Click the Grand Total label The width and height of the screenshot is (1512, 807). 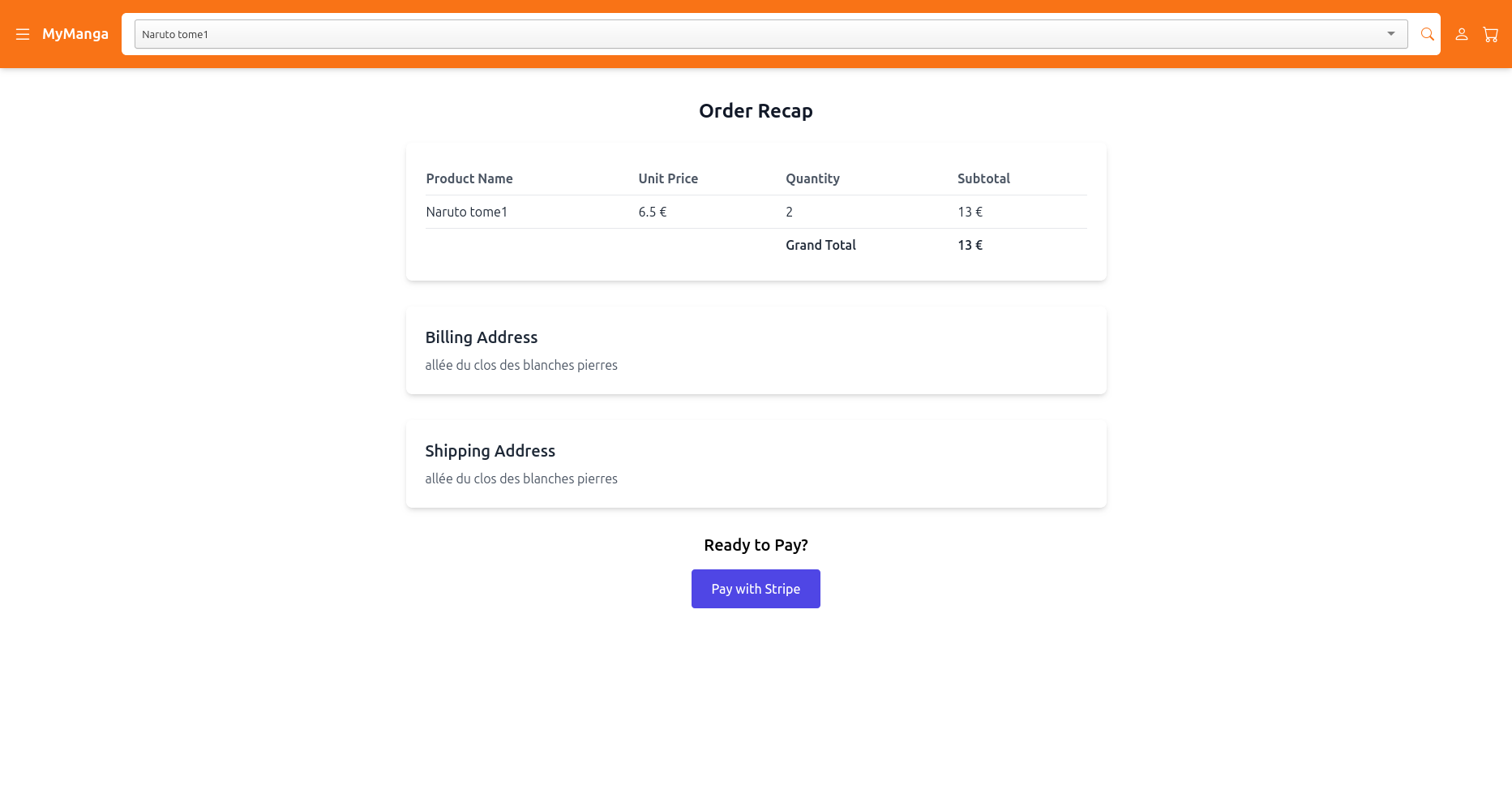tap(820, 245)
